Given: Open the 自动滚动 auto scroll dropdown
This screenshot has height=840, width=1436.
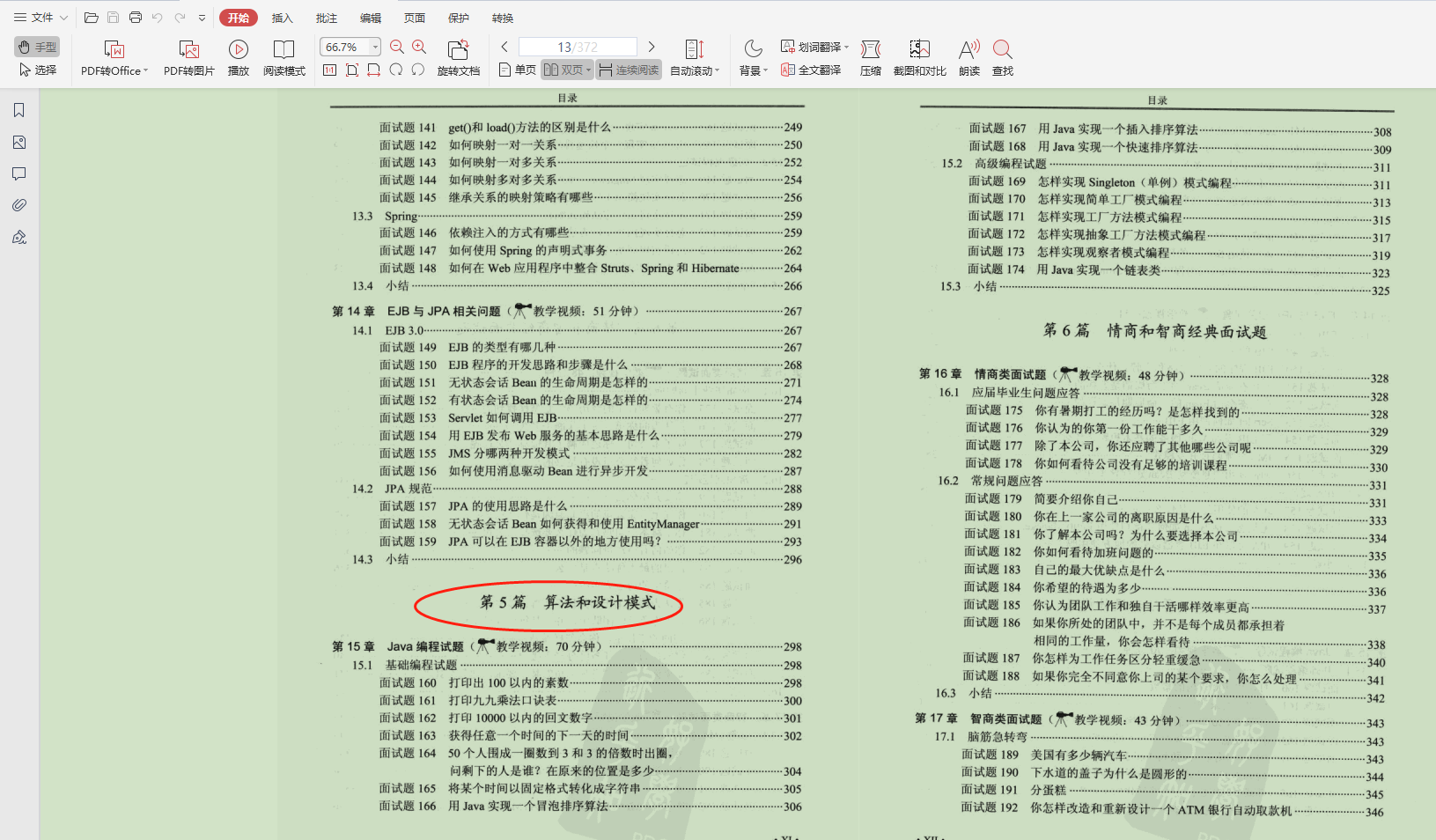Looking at the screenshot, I should (695, 59).
